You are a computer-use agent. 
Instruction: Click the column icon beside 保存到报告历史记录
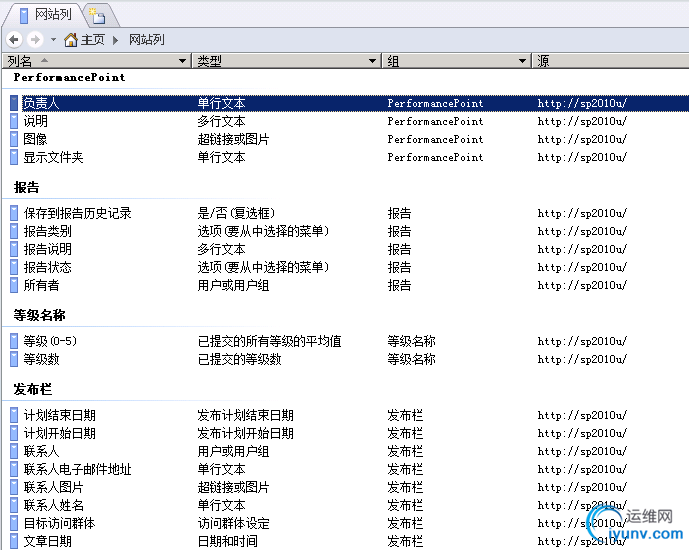pyautogui.click(x=15, y=213)
